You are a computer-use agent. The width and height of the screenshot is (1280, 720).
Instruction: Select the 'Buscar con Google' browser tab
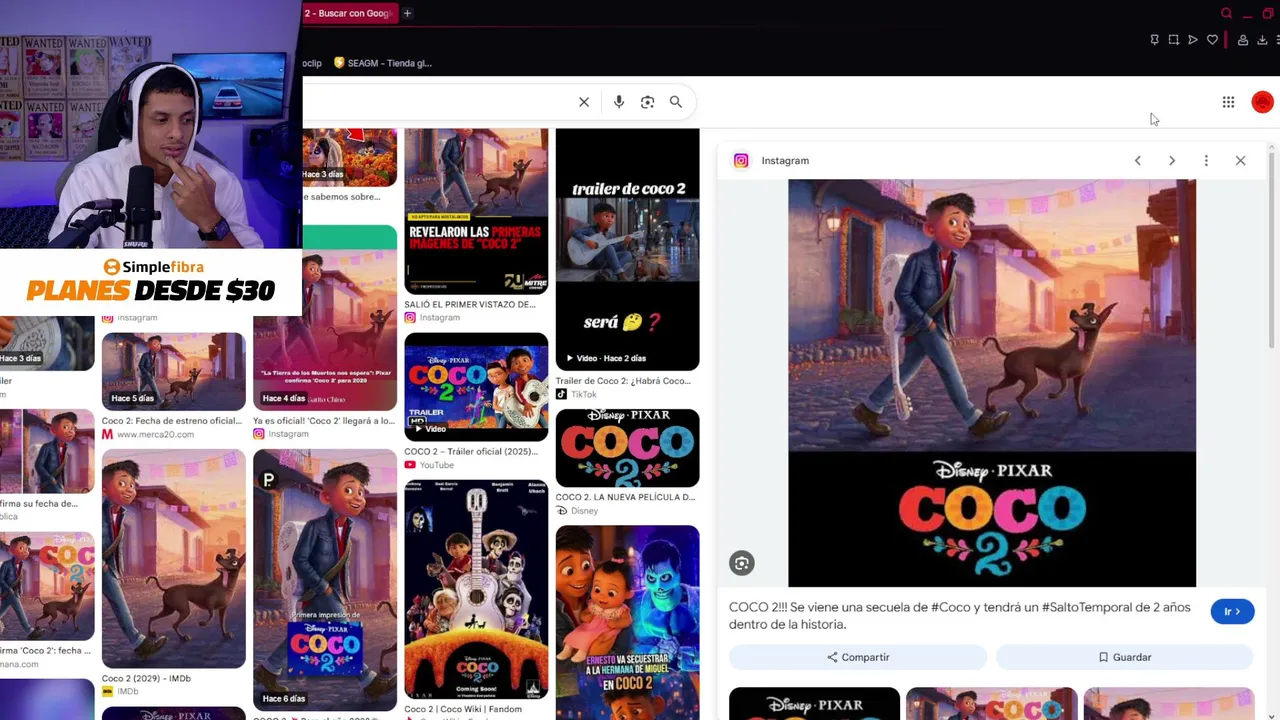tap(349, 13)
